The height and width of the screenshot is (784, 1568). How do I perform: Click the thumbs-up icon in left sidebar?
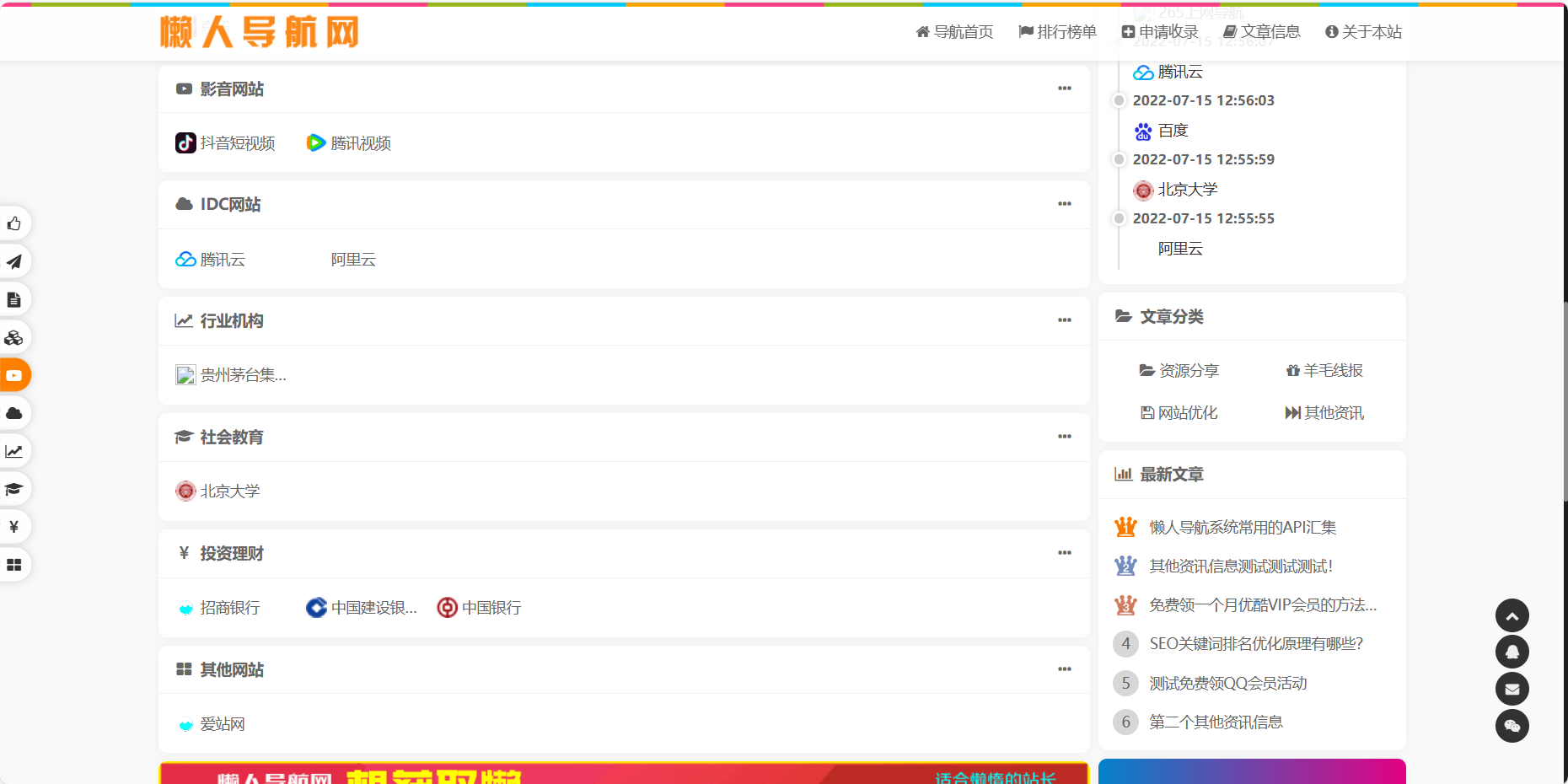point(14,223)
